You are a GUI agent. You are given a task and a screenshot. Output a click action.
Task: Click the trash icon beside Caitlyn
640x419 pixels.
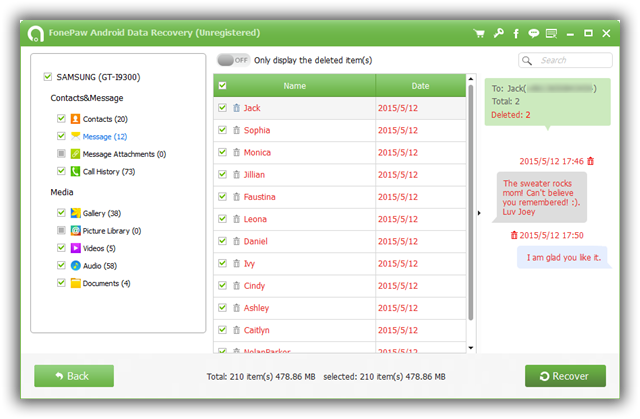[x=236, y=330]
